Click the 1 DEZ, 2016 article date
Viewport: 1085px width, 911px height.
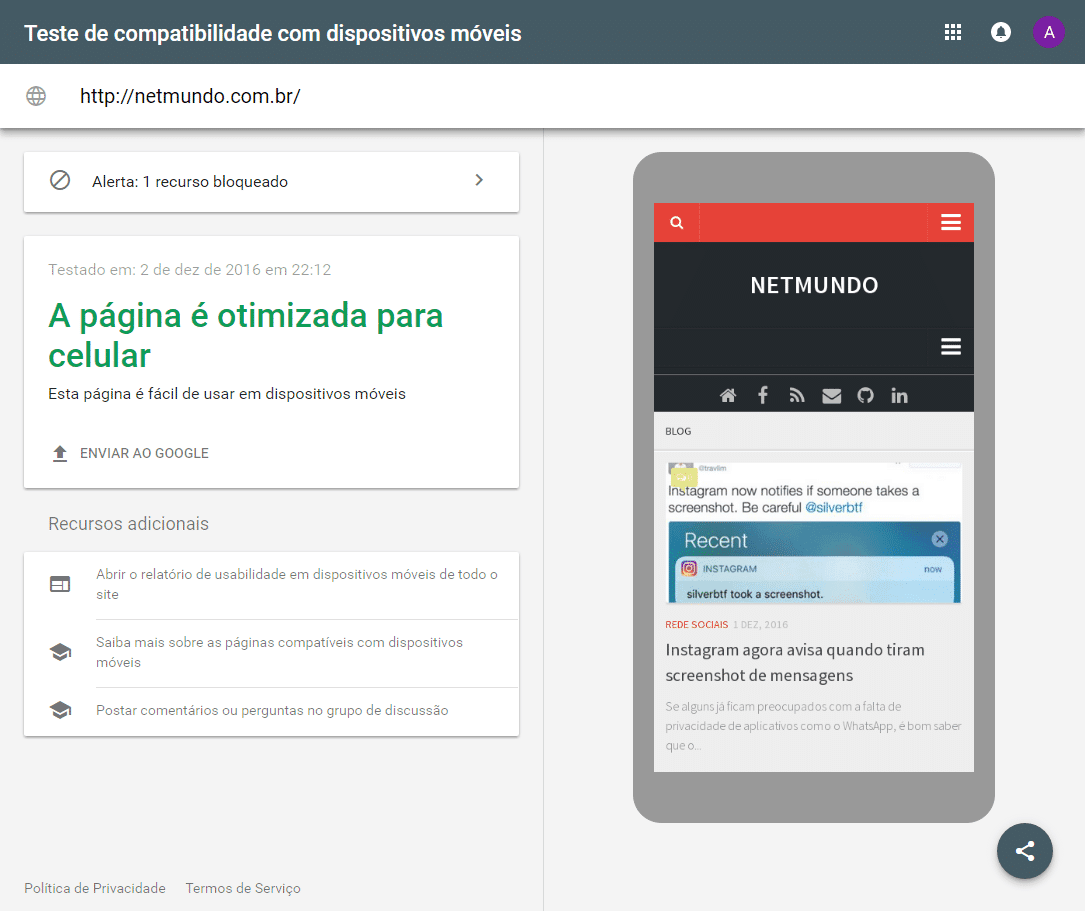coord(760,625)
